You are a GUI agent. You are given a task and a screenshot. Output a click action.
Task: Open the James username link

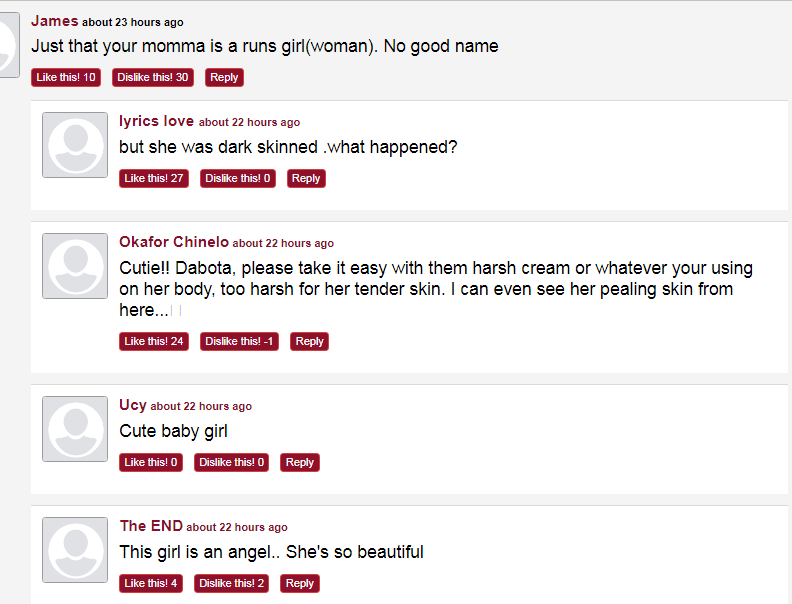(55, 21)
